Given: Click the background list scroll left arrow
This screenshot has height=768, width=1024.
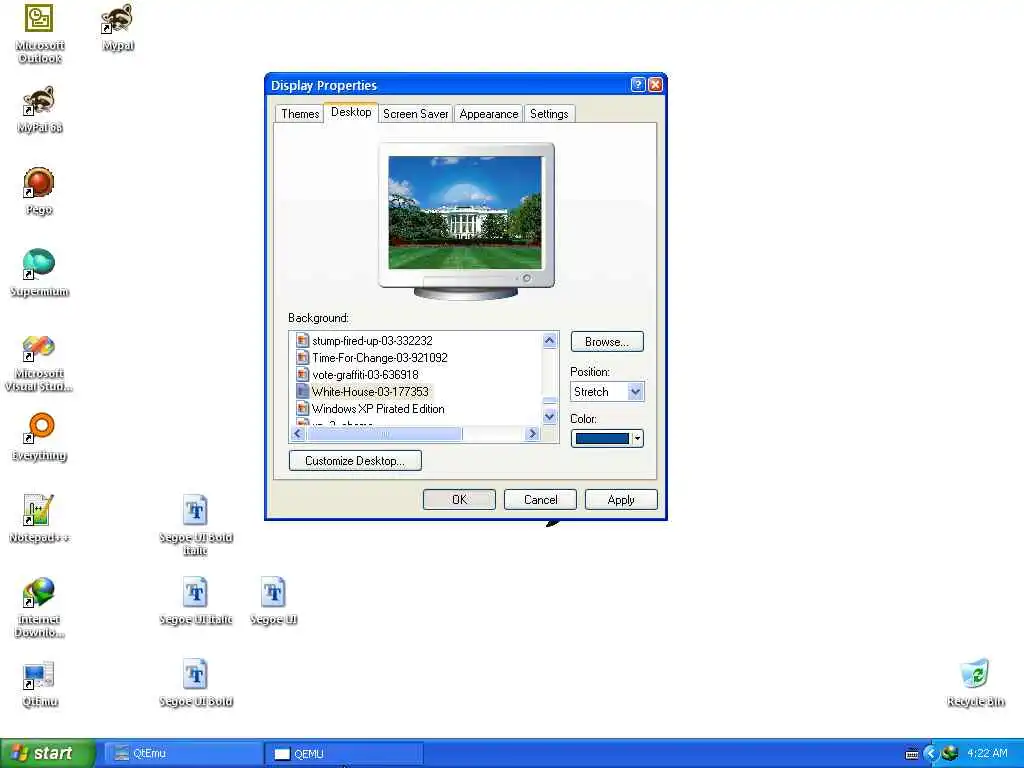Looking at the screenshot, I should pyautogui.click(x=298, y=433).
